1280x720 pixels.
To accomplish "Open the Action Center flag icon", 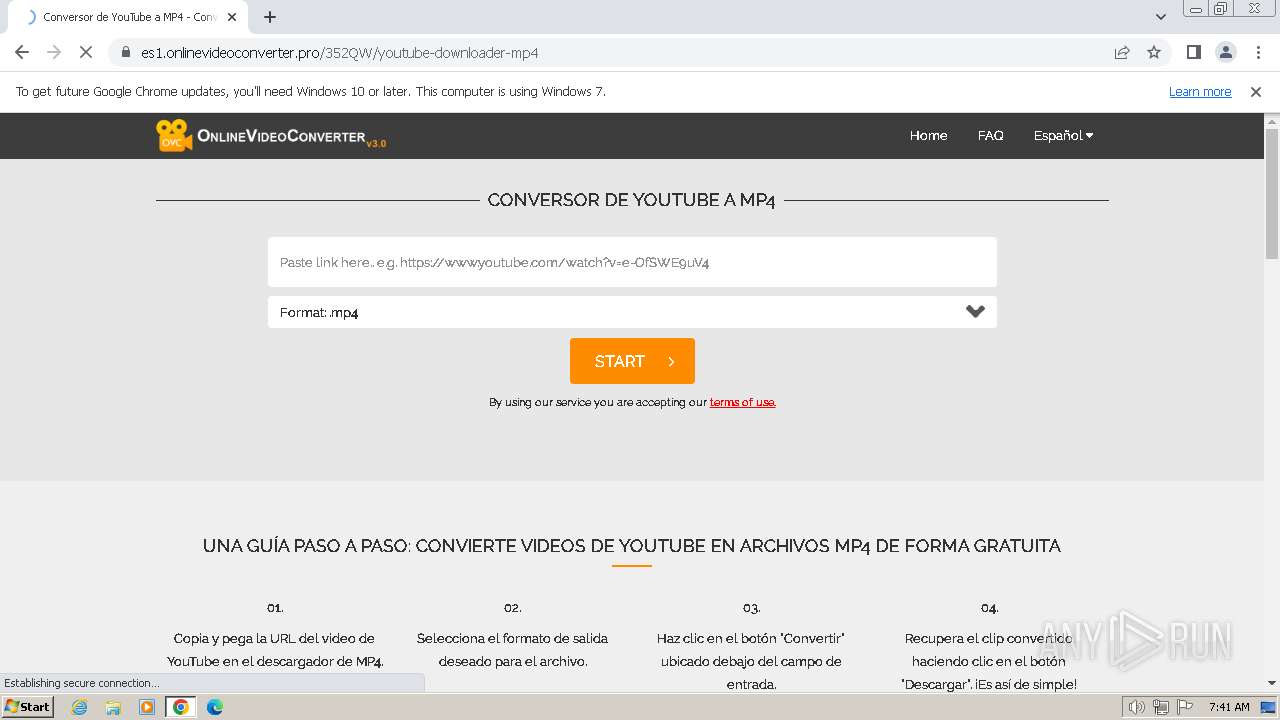I will point(1185,707).
